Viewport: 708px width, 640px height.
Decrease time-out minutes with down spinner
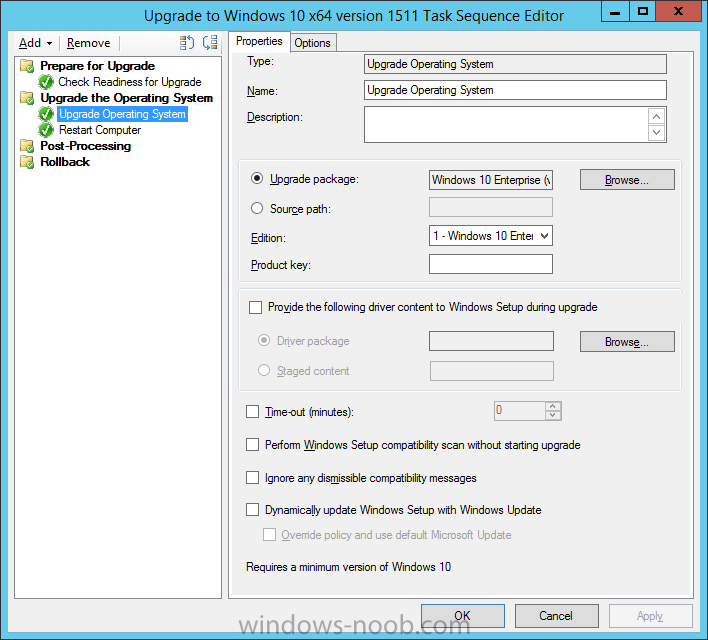(x=553, y=416)
